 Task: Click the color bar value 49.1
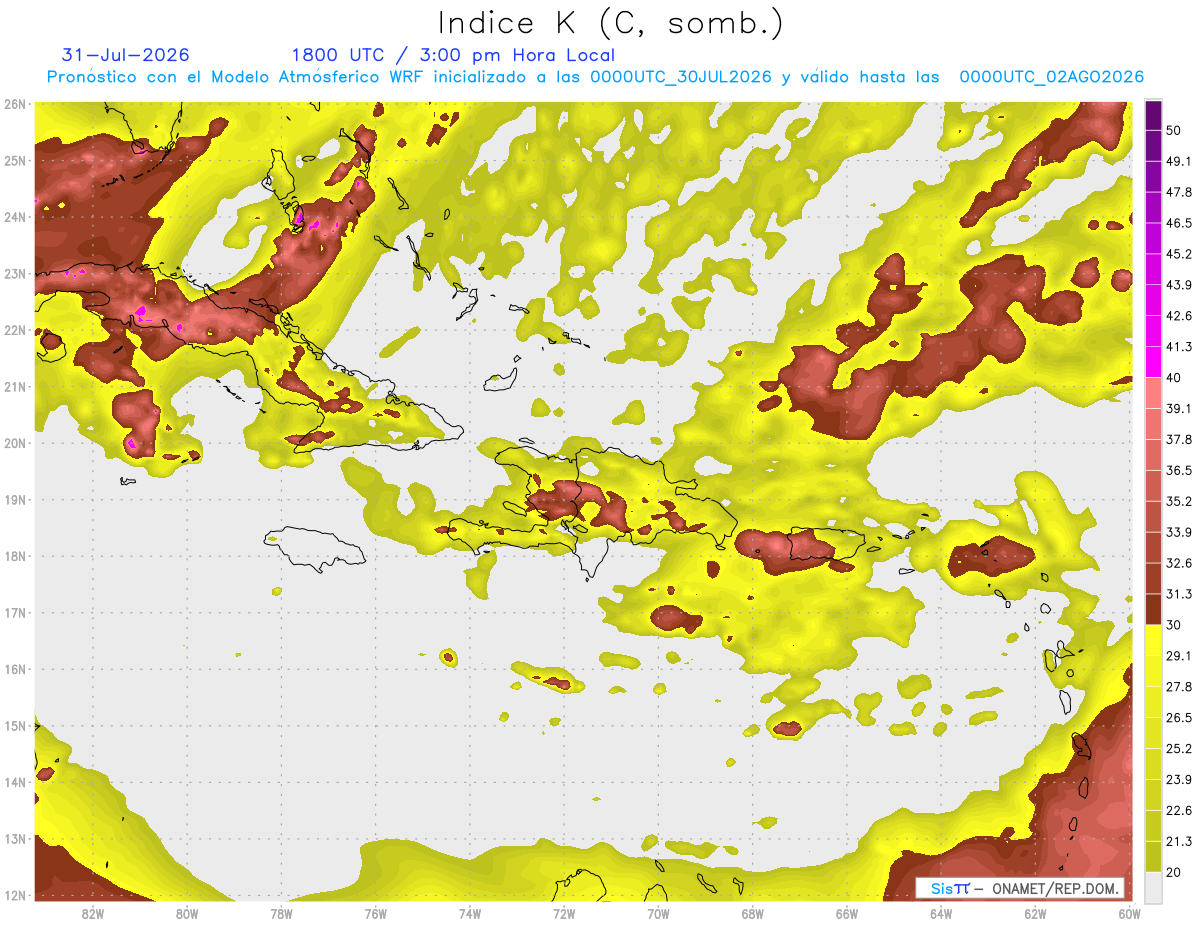[1179, 161]
